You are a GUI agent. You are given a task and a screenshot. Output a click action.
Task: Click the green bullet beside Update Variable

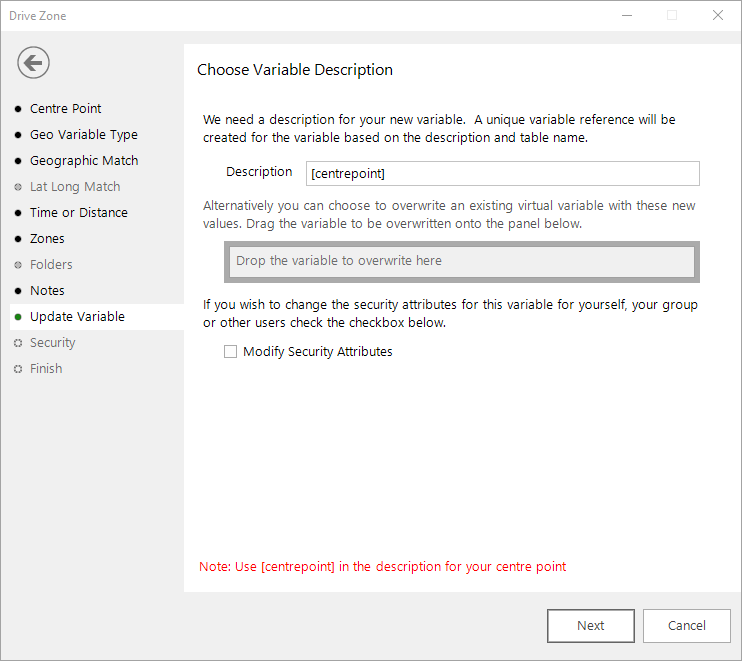[x=18, y=317]
